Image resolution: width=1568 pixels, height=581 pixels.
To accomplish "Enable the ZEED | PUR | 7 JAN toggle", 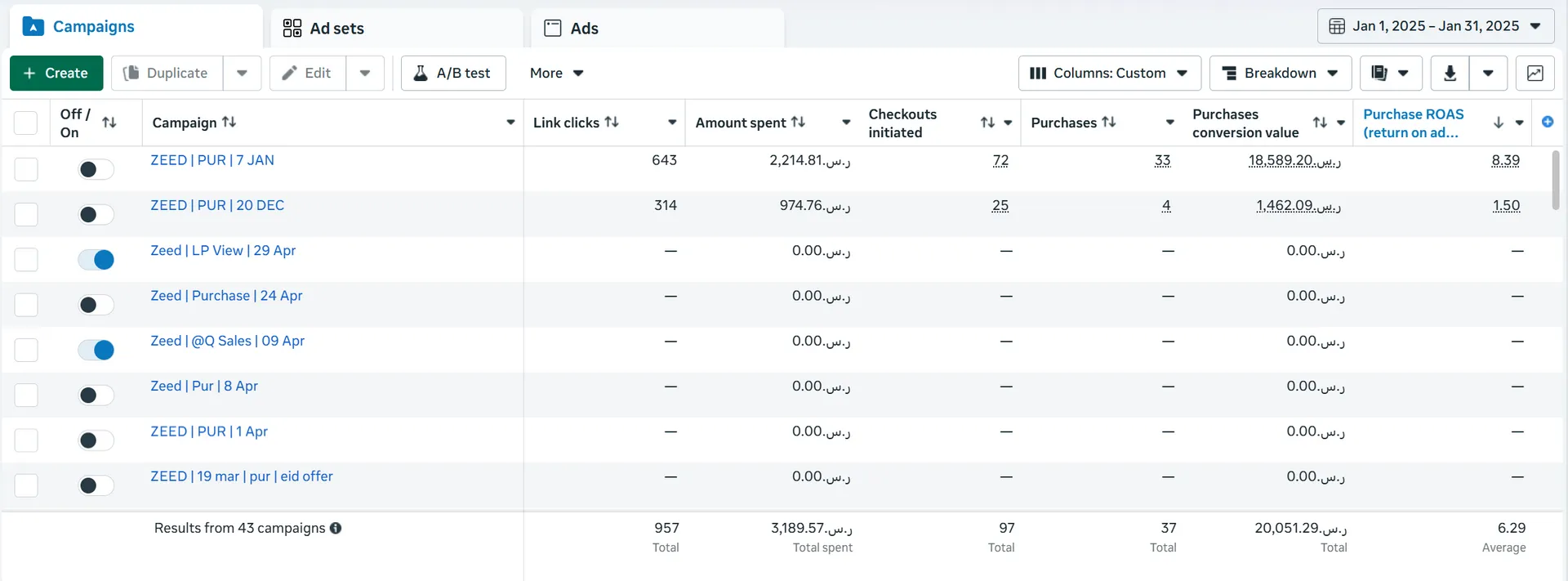I will pyautogui.click(x=96, y=169).
